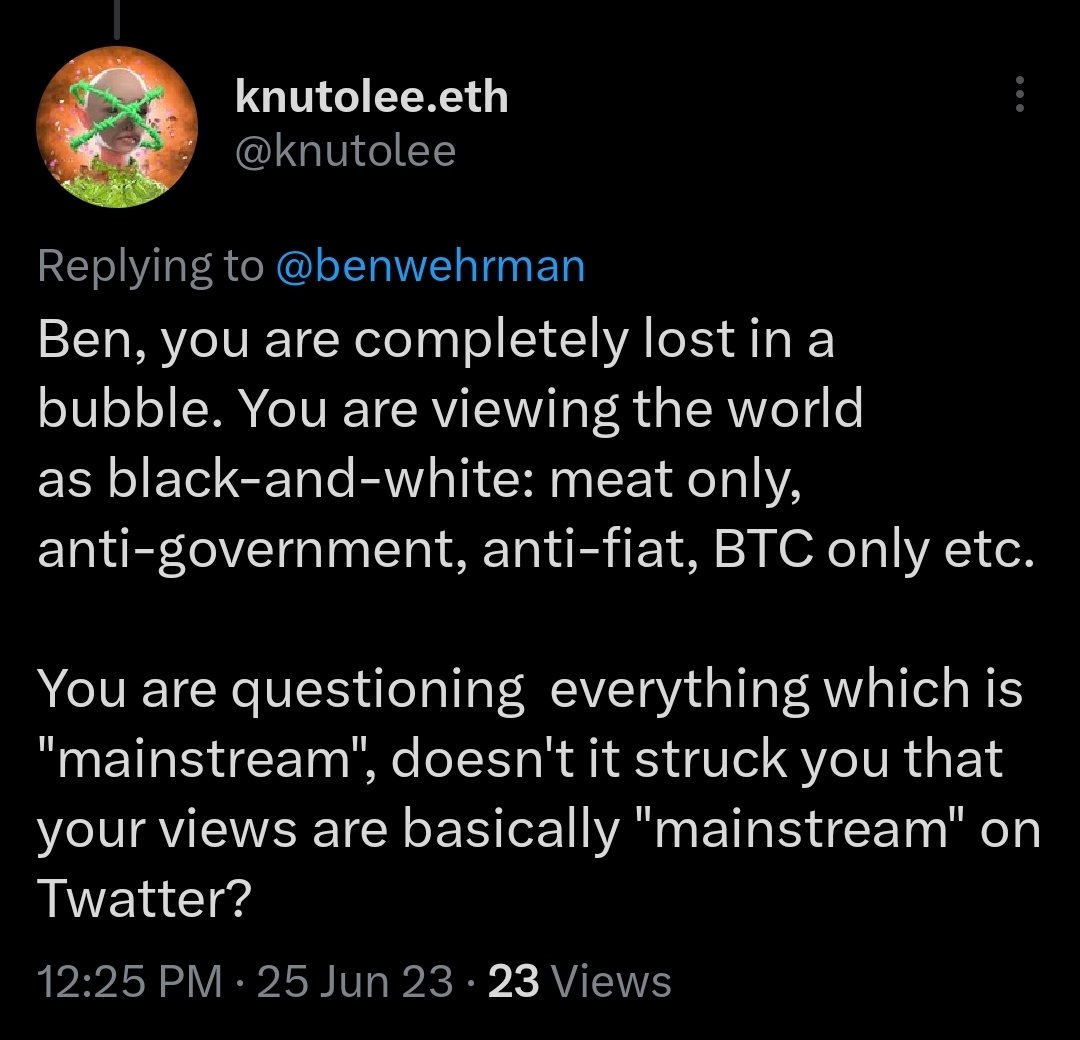Click the "Views" label text

pyautogui.click(x=611, y=981)
